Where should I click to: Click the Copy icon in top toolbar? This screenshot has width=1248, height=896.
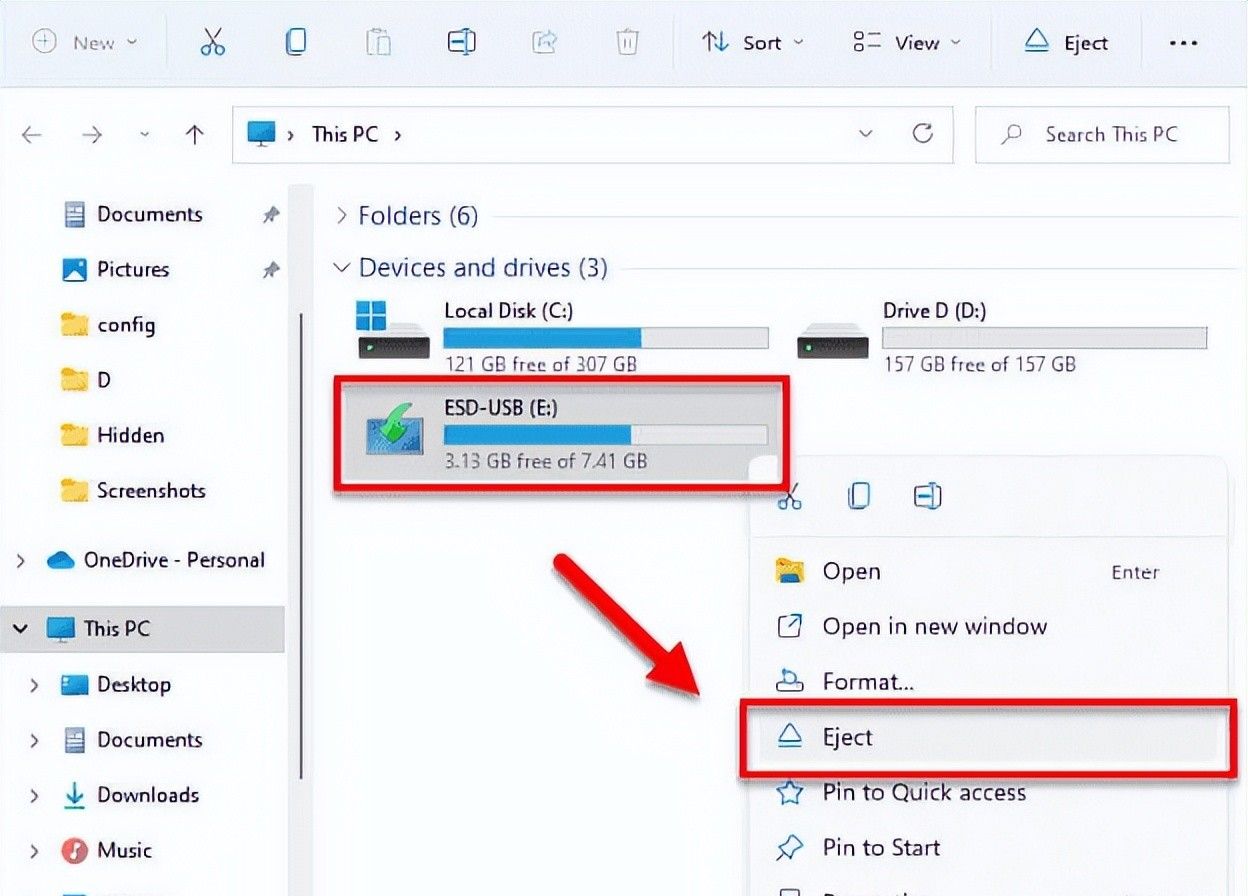click(295, 42)
